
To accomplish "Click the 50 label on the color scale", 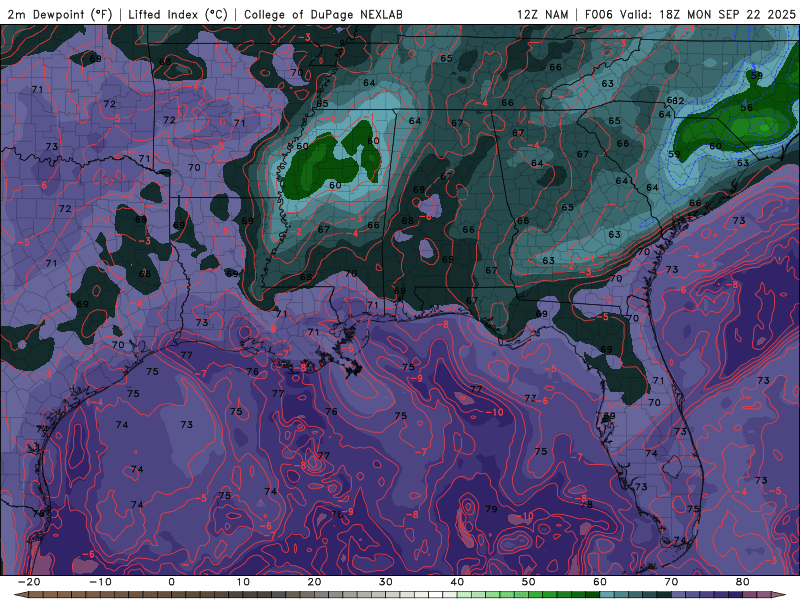I will [529, 582].
